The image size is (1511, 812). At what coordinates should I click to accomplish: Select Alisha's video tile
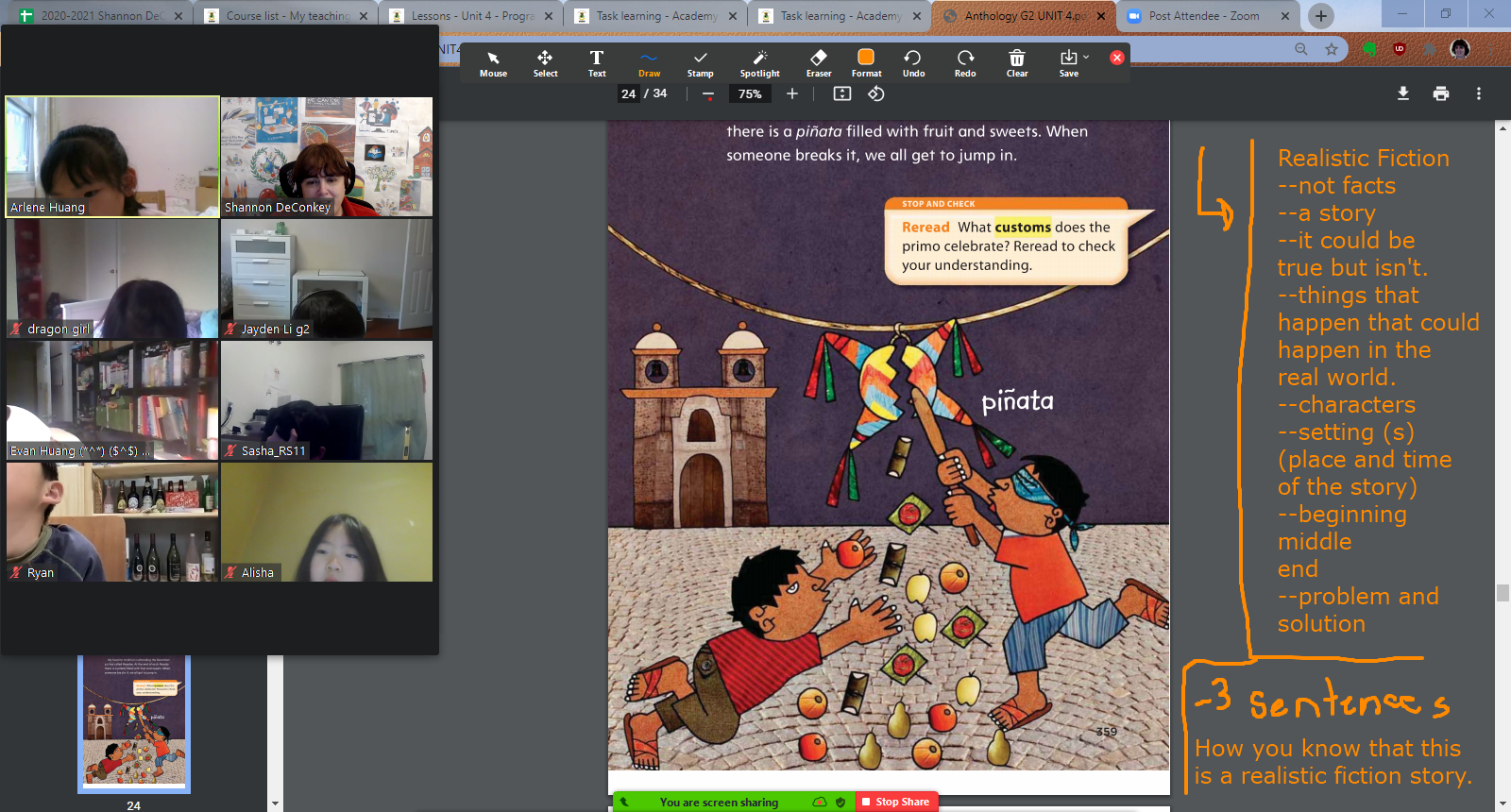click(x=327, y=522)
